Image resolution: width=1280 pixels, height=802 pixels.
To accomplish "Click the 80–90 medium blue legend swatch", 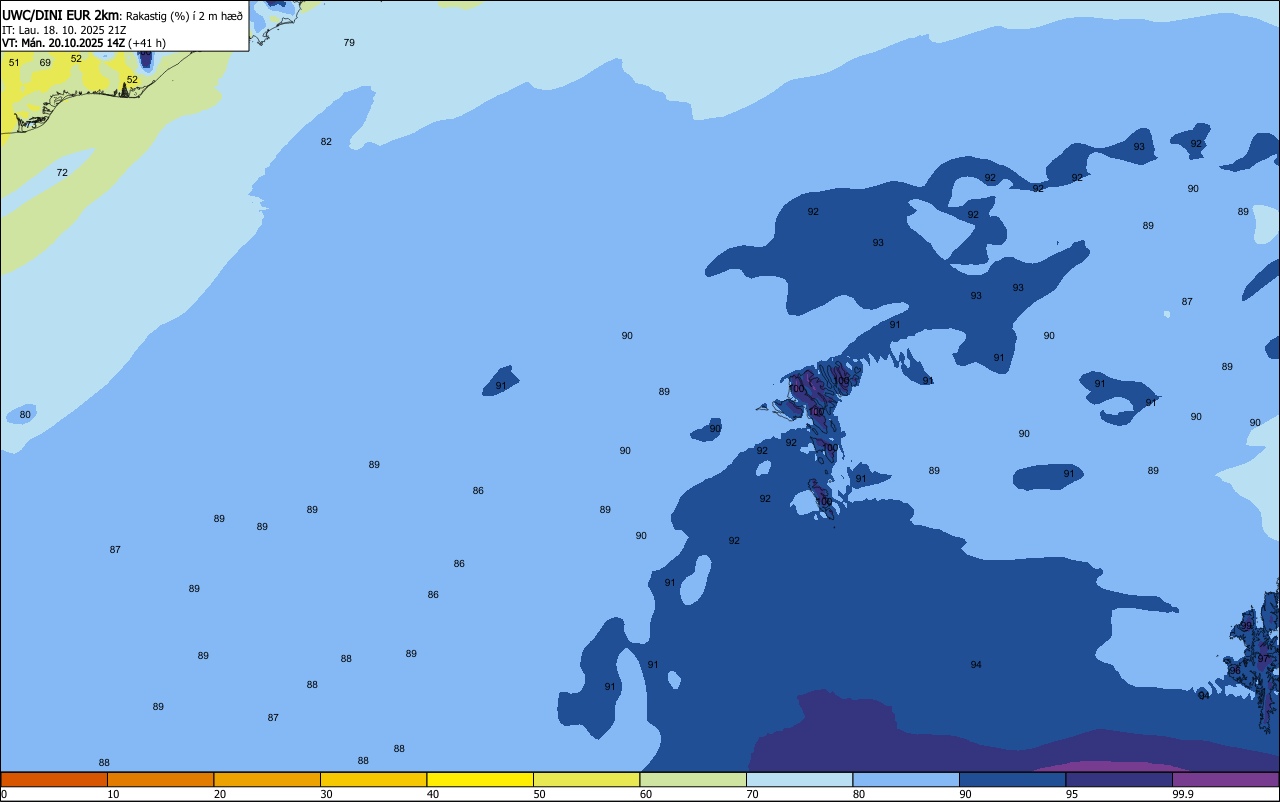I will point(906,779).
